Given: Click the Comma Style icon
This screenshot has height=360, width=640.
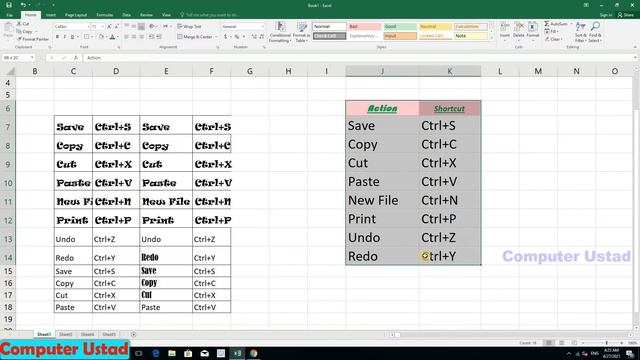Looking at the screenshot, I should pyautogui.click(x=244, y=37).
